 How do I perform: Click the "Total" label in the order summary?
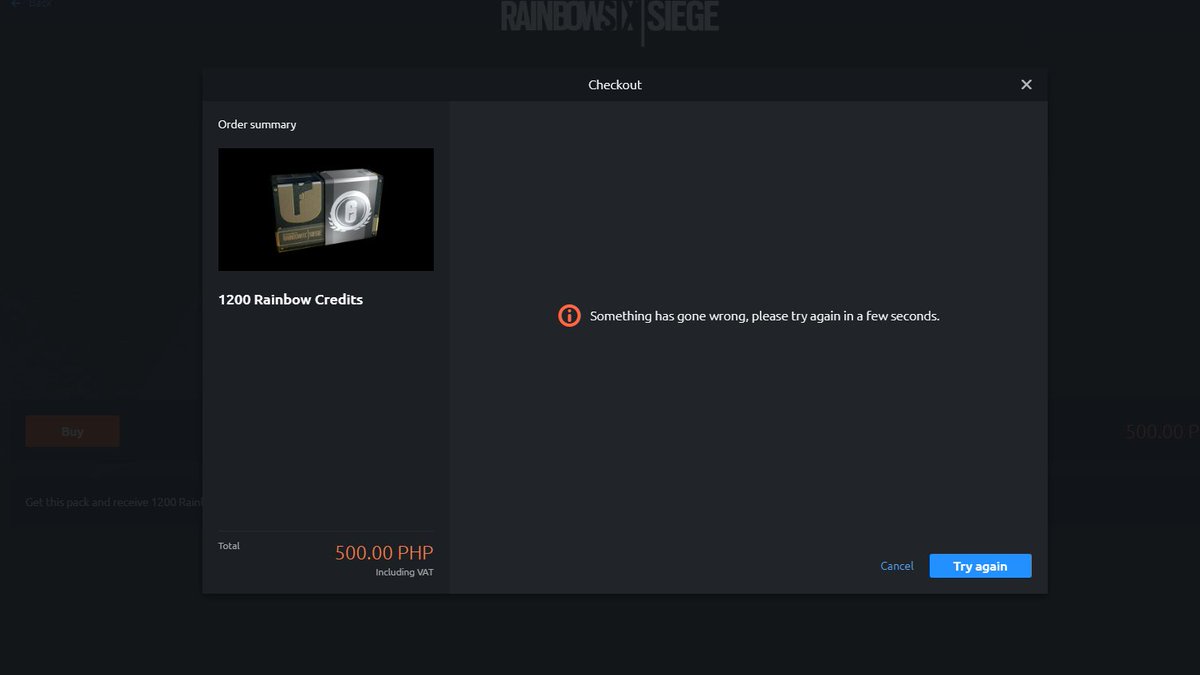click(229, 546)
